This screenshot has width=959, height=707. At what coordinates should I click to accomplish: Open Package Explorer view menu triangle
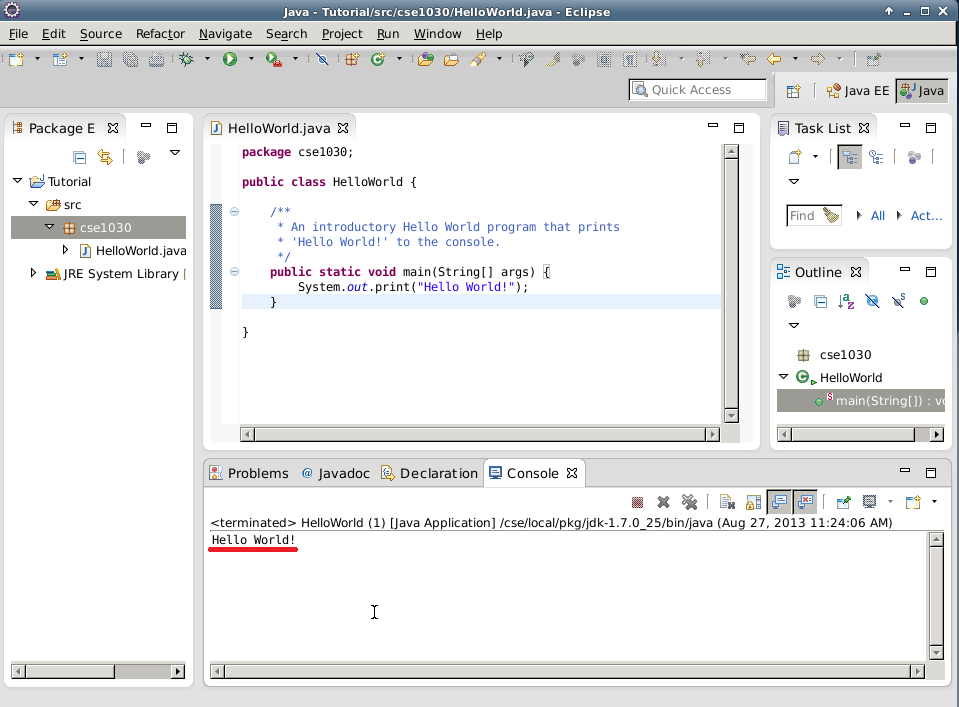click(x=175, y=153)
